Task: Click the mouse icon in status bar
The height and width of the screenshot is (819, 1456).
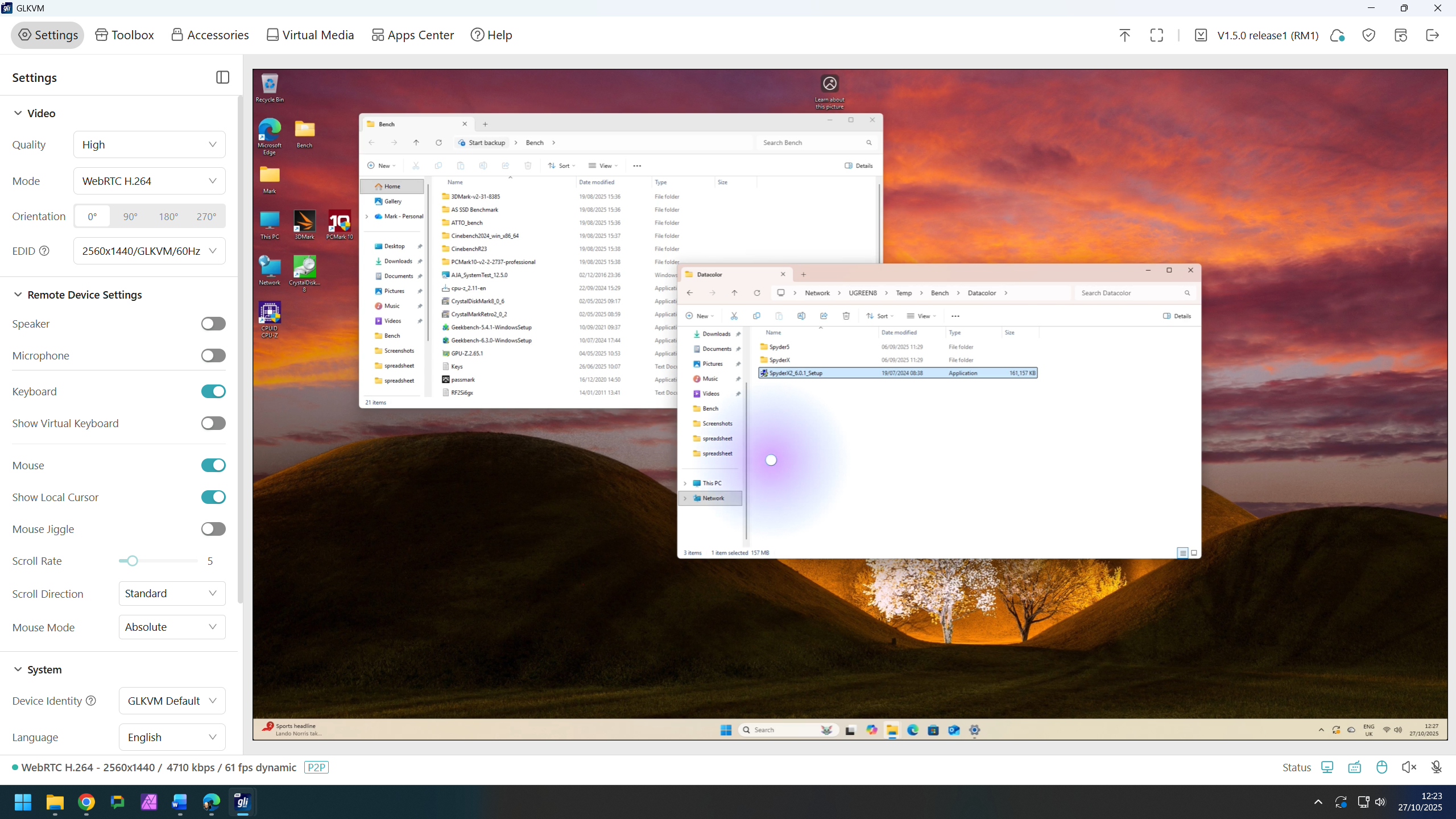Action: click(x=1381, y=767)
